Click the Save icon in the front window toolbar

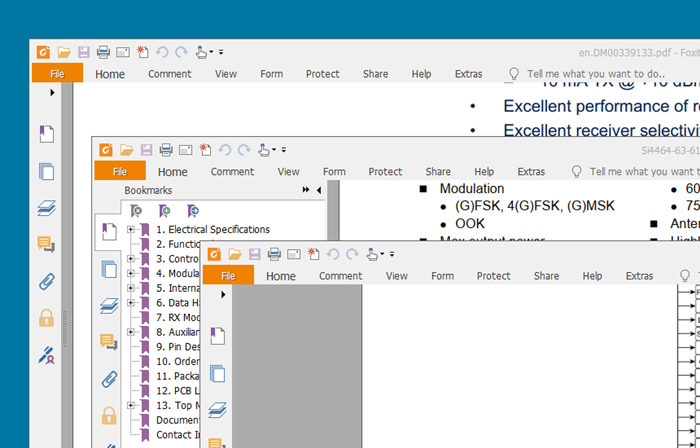pos(254,254)
